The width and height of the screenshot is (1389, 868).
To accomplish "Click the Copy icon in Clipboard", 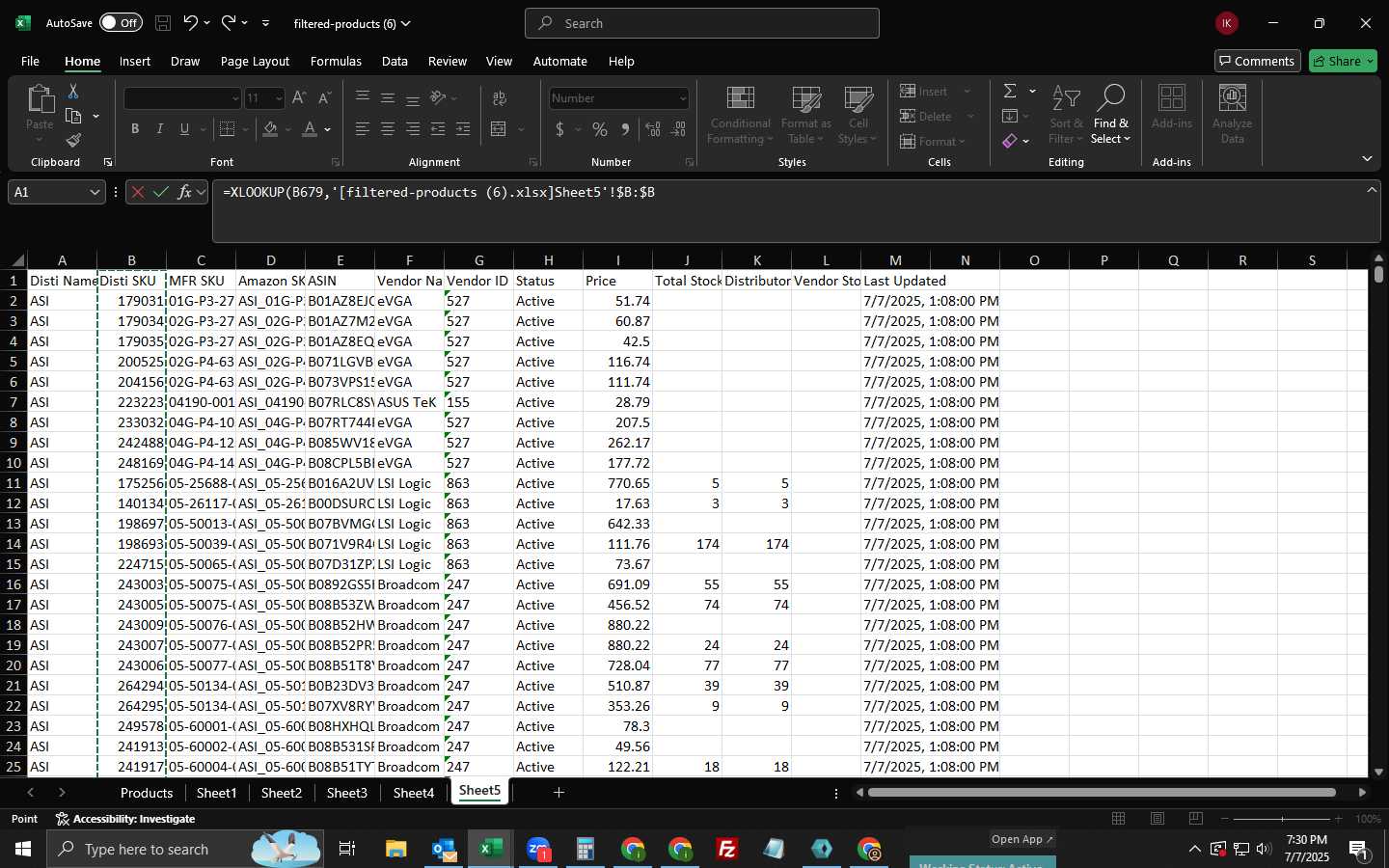I will click(73, 116).
